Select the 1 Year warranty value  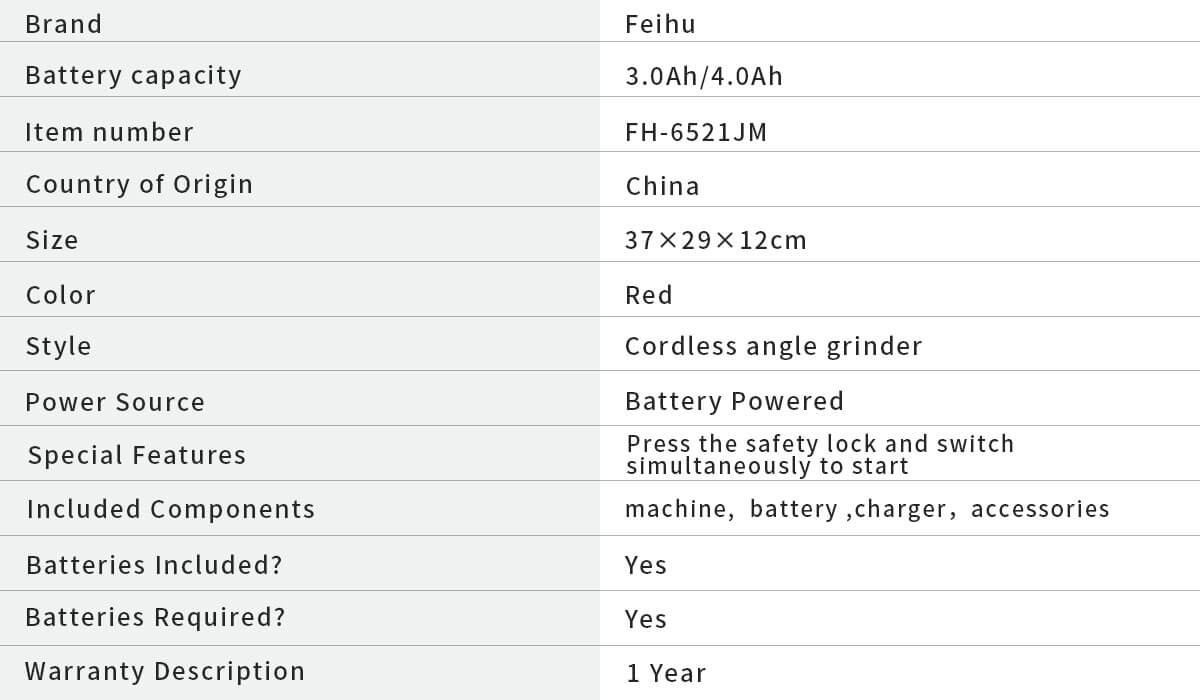666,674
